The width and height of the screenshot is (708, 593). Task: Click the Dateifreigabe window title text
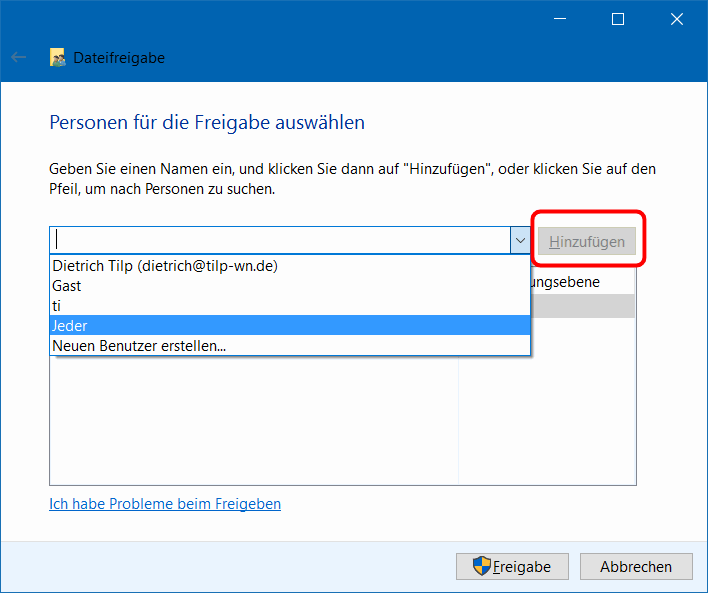[119, 58]
